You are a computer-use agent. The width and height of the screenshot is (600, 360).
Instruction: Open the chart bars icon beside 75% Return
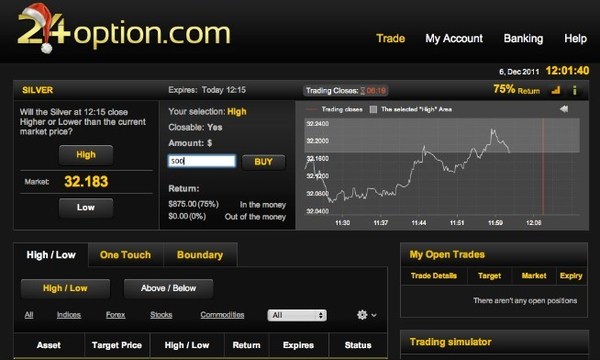(x=556, y=90)
